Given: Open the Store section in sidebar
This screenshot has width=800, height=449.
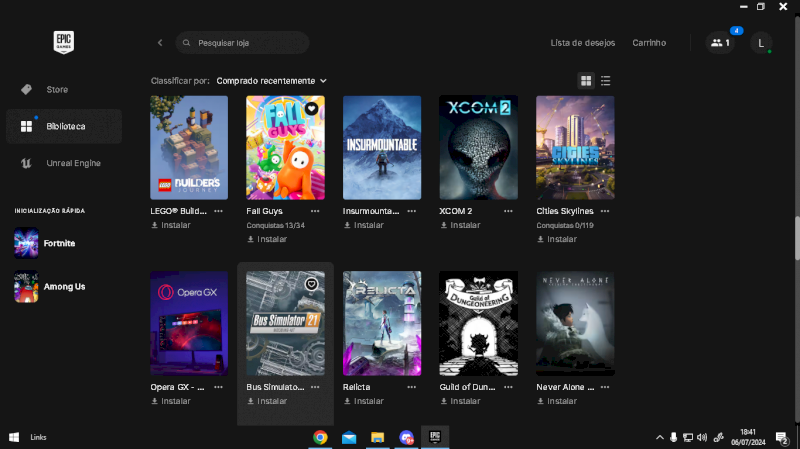Looking at the screenshot, I should (x=57, y=89).
